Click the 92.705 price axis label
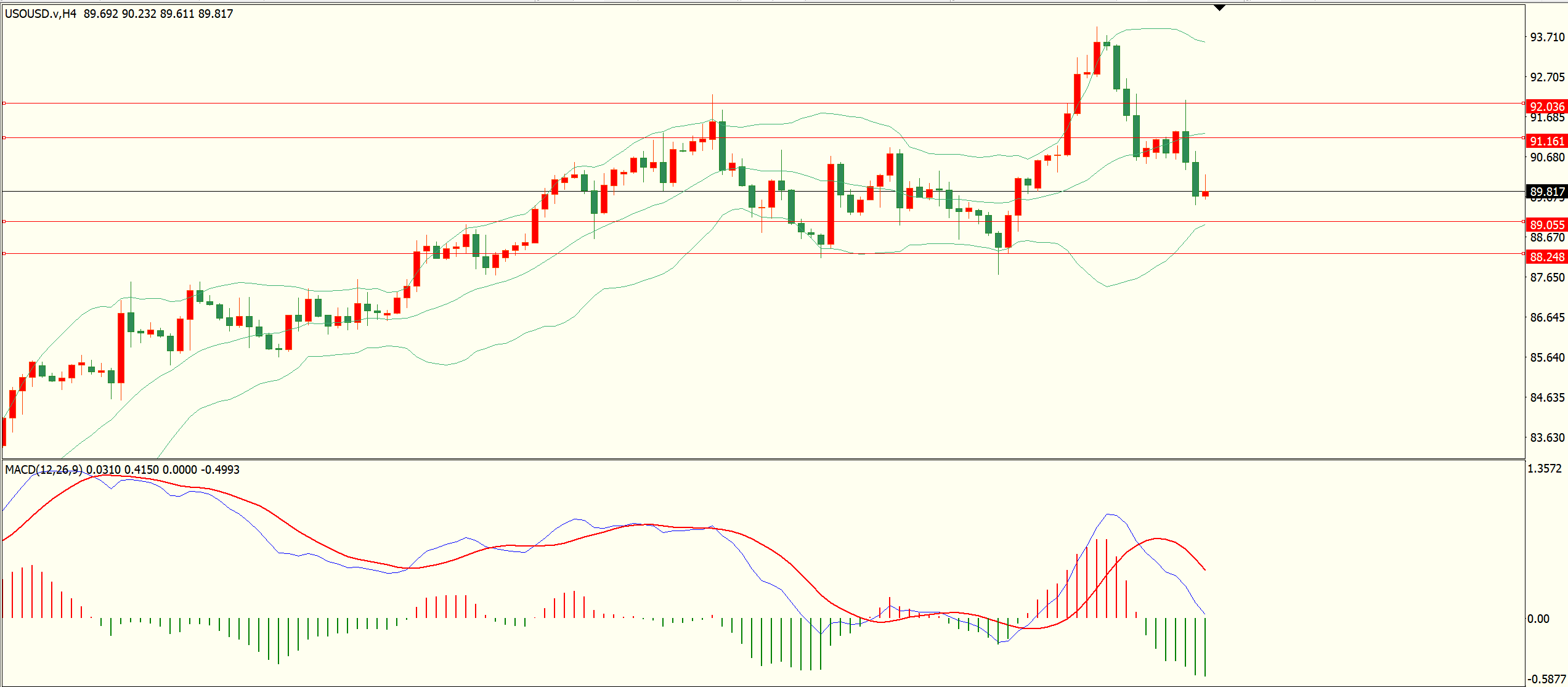The width and height of the screenshot is (1568, 687). 1547,77
